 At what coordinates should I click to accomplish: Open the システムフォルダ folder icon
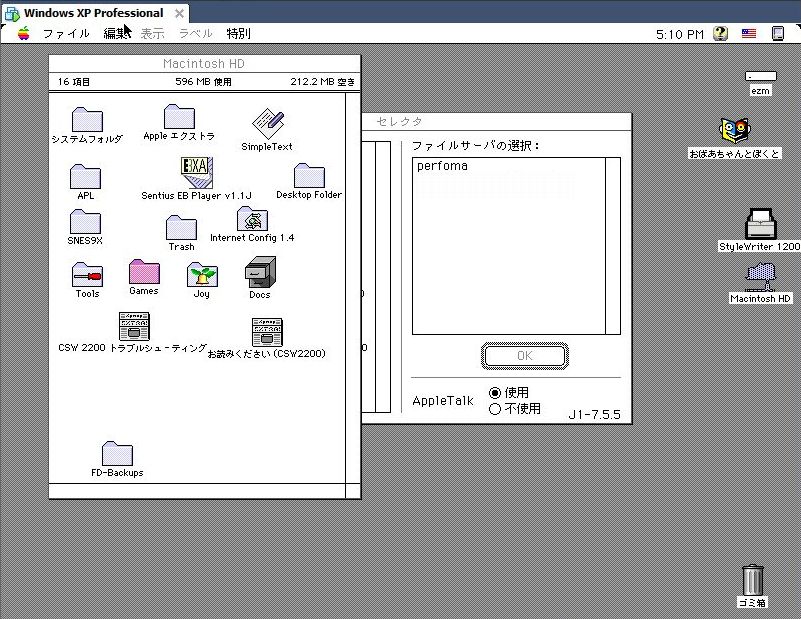pos(87,120)
